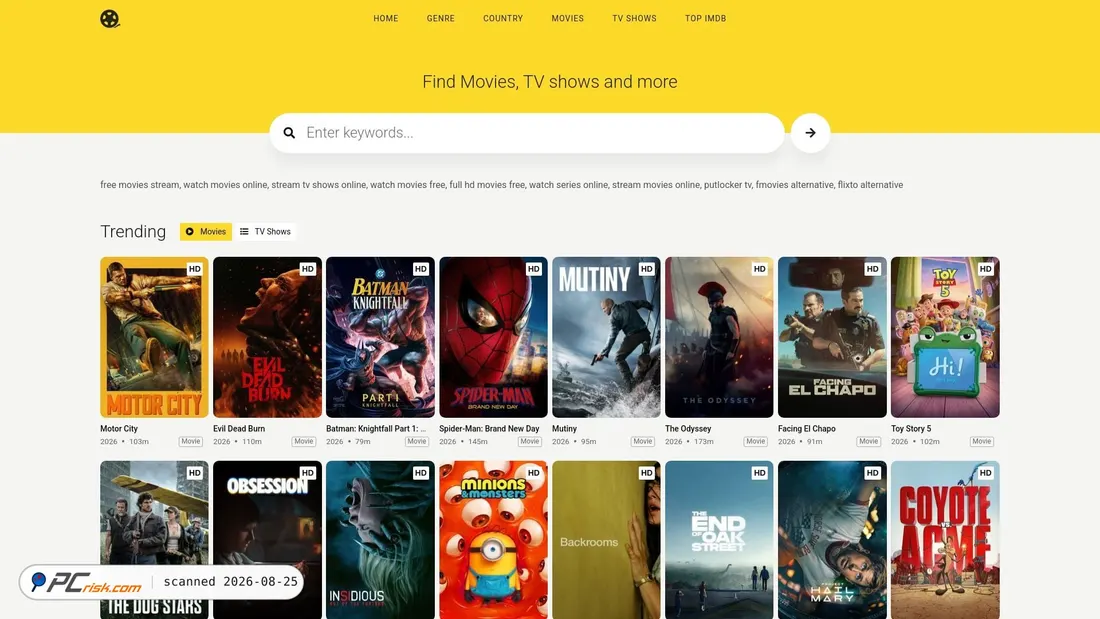The height and width of the screenshot is (619, 1100).
Task: Click the Trending heading
Action: [x=133, y=232]
